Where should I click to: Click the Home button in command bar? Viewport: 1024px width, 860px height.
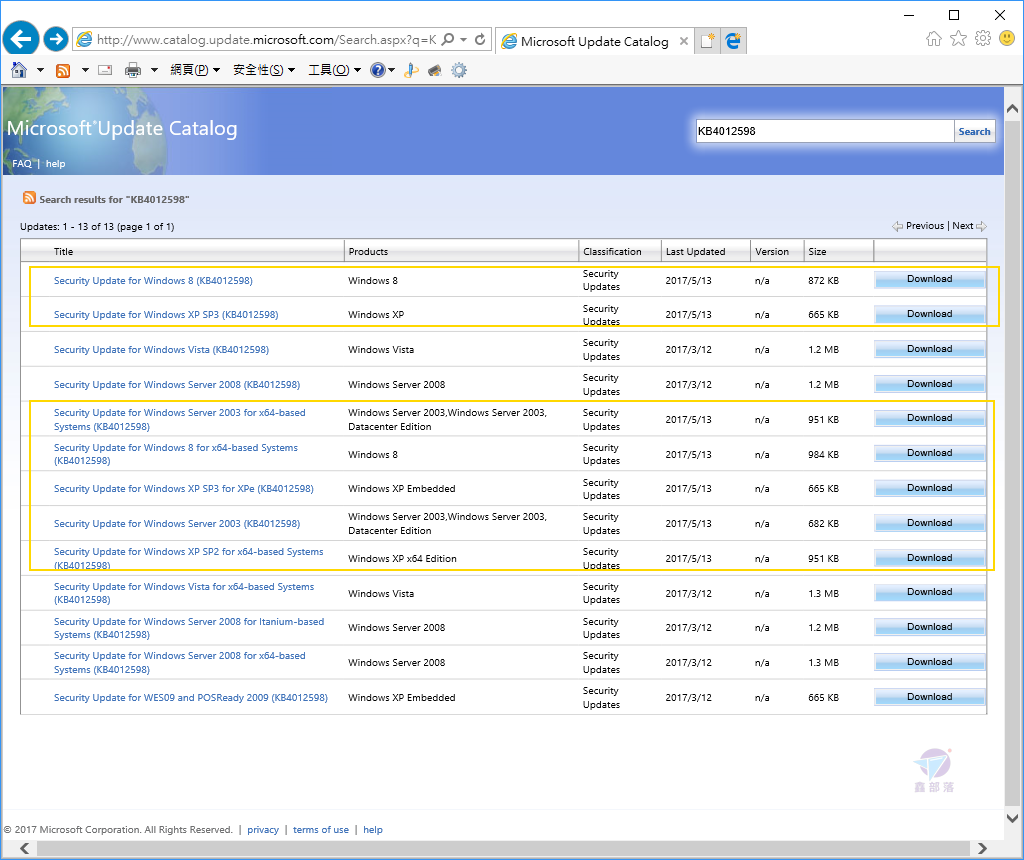coord(19,70)
